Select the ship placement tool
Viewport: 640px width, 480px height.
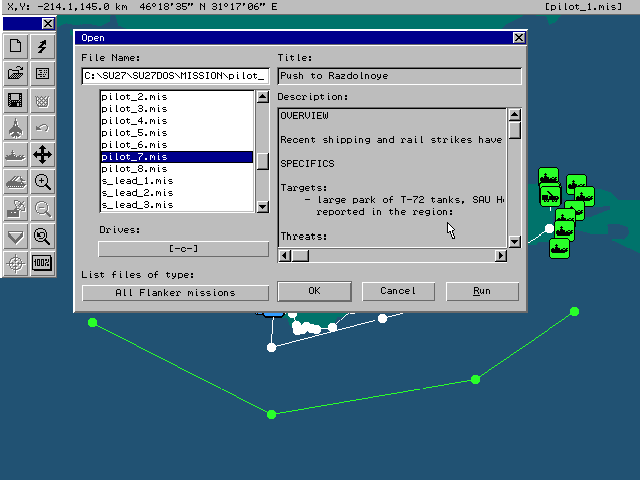point(15,155)
